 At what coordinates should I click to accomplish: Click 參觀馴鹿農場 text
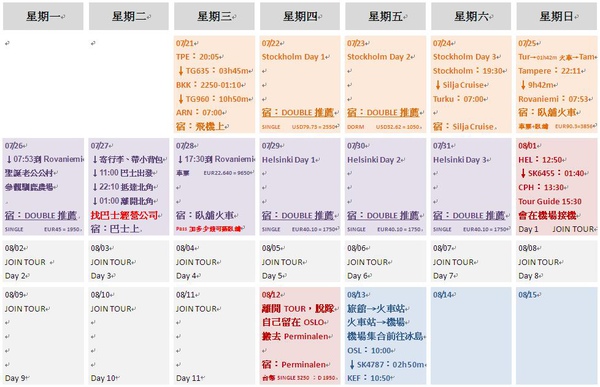29,187
